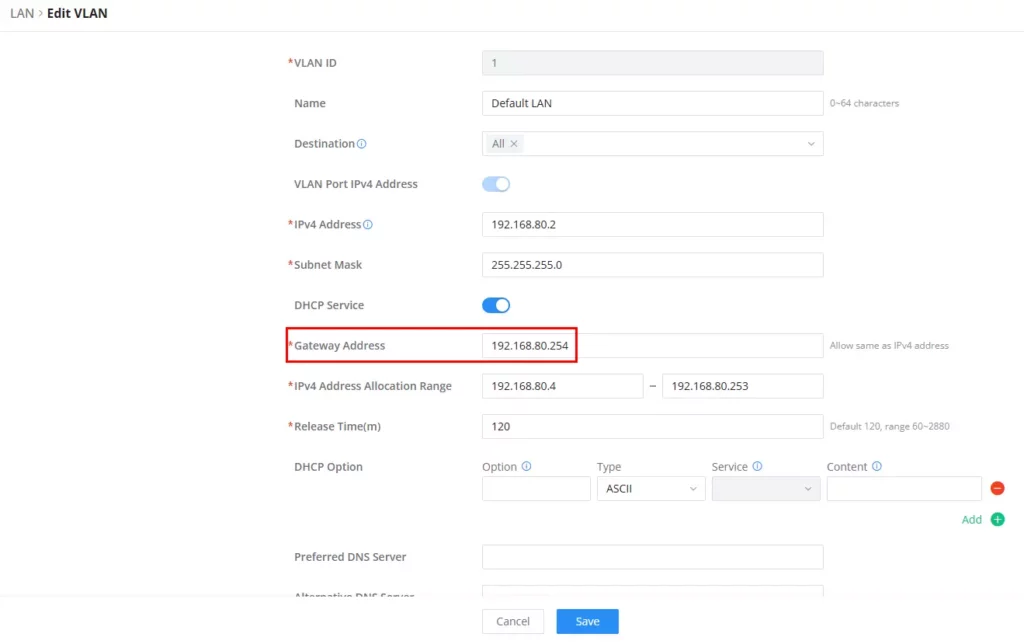Screen dimensions: 1024x644
Task: Edit the IPv4 Address field 192.168.80.2
Action: point(652,225)
